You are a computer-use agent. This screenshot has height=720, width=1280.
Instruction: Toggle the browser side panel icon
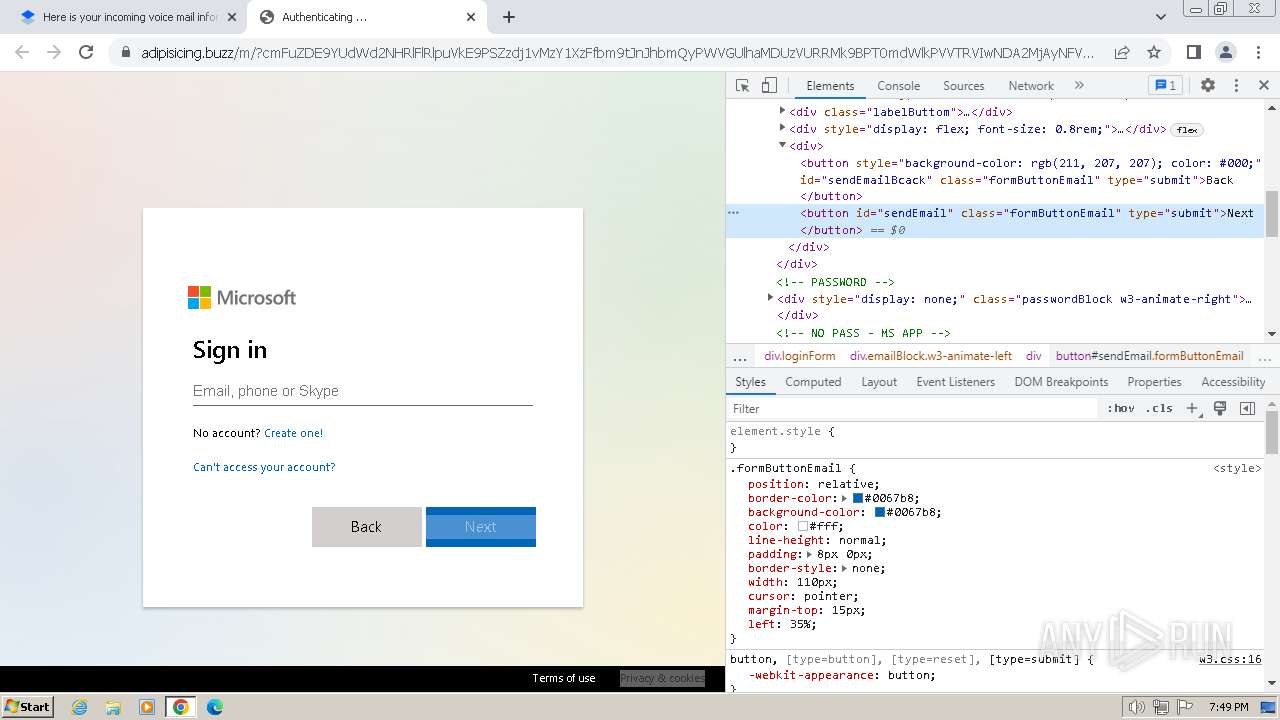click(x=1194, y=52)
